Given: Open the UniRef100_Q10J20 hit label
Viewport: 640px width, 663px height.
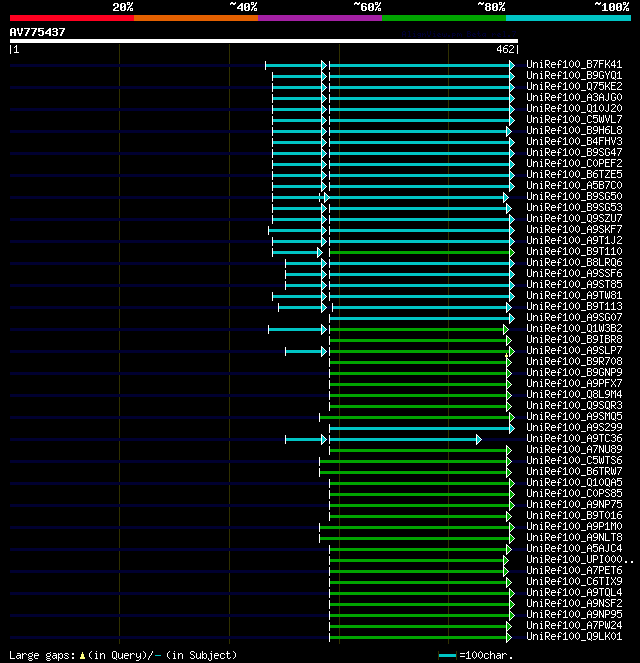Looking at the screenshot, I should (574, 108).
